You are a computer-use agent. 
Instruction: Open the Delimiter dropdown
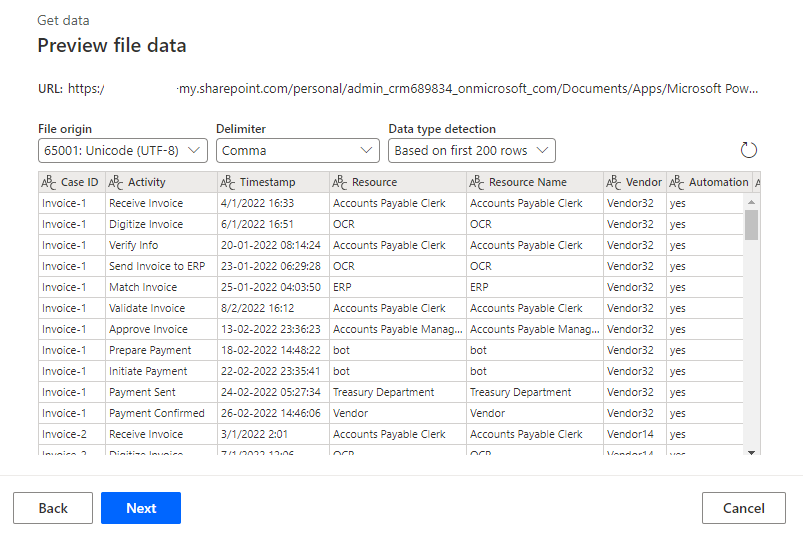(x=298, y=151)
